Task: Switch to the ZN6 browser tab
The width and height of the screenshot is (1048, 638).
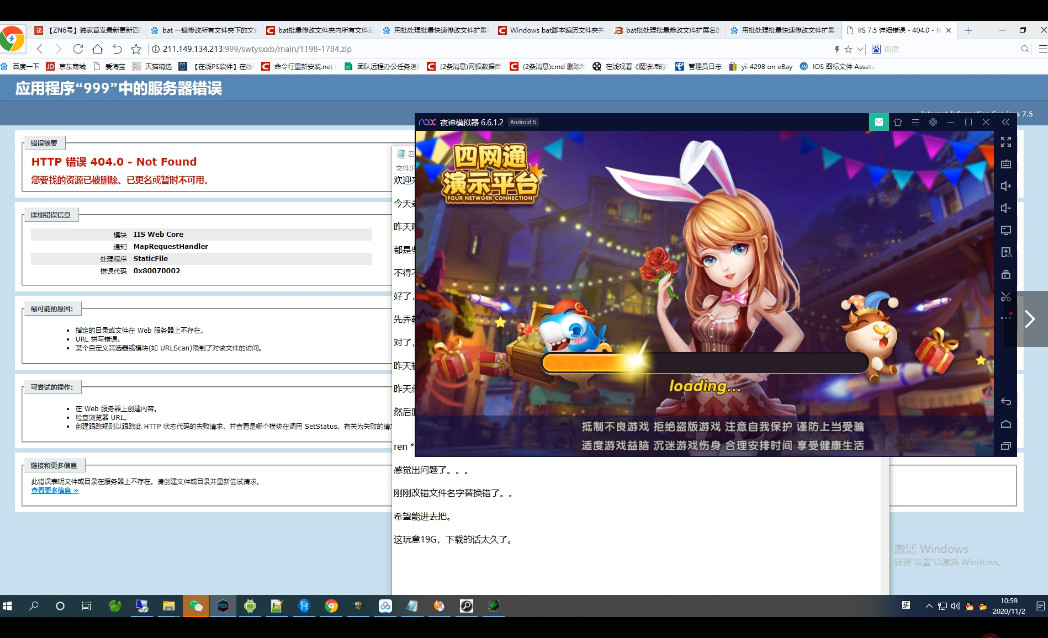Action: pos(87,30)
